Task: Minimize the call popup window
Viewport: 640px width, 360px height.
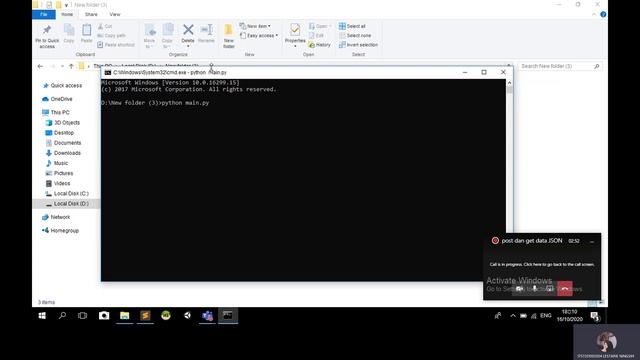Action: point(592,241)
